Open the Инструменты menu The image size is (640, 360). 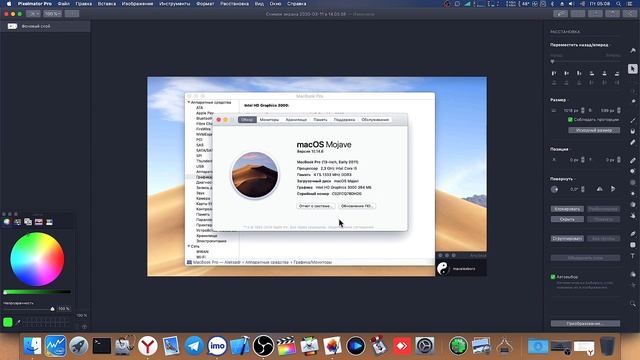[x=175, y=4]
